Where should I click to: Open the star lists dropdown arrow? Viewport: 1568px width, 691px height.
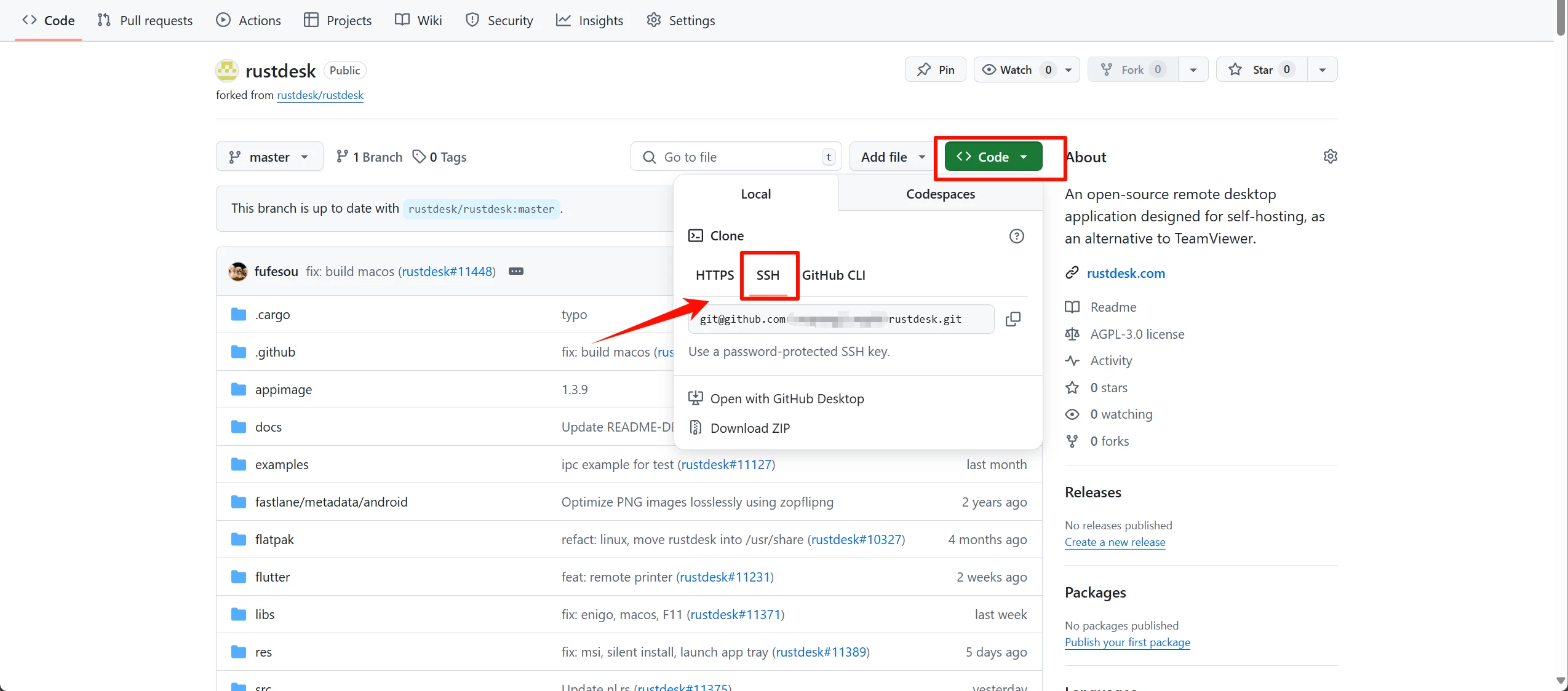coord(1322,69)
